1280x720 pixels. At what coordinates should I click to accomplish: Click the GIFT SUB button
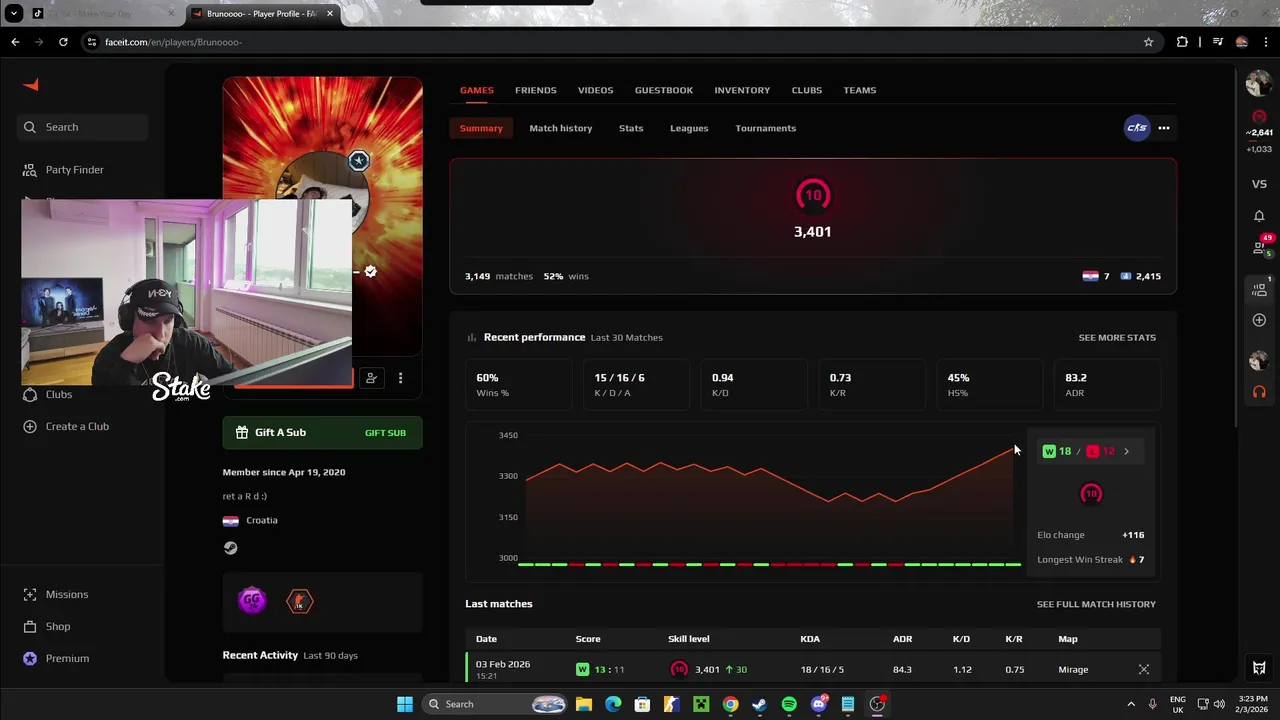tap(385, 433)
